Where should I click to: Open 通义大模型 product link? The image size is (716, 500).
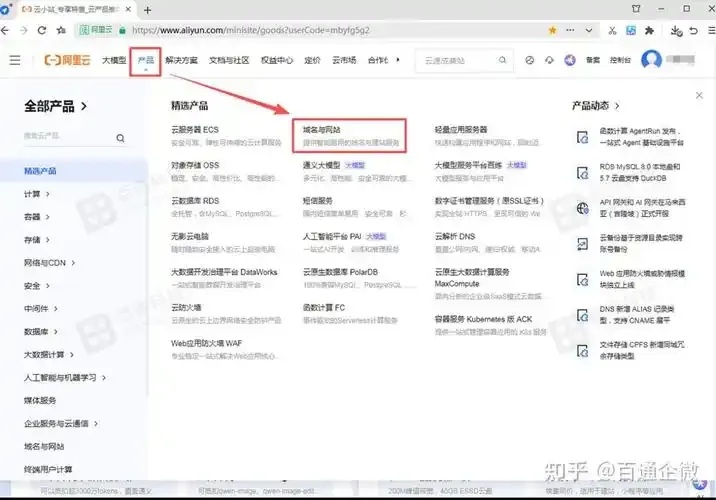coord(321,165)
